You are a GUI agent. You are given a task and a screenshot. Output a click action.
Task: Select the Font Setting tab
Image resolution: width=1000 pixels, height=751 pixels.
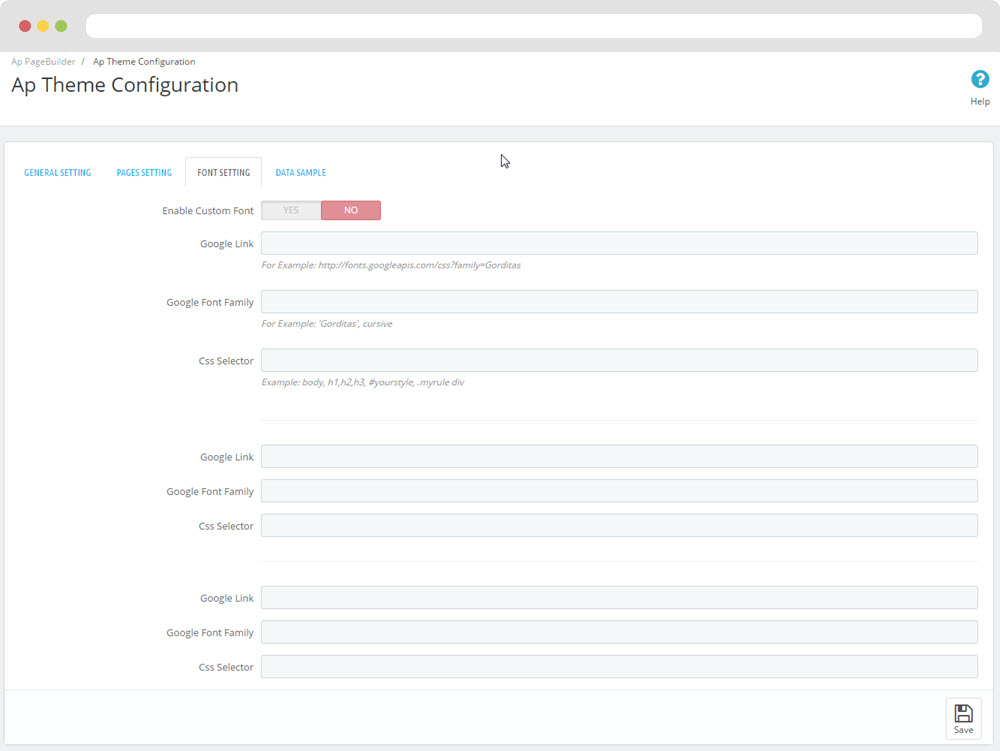pyautogui.click(x=223, y=173)
